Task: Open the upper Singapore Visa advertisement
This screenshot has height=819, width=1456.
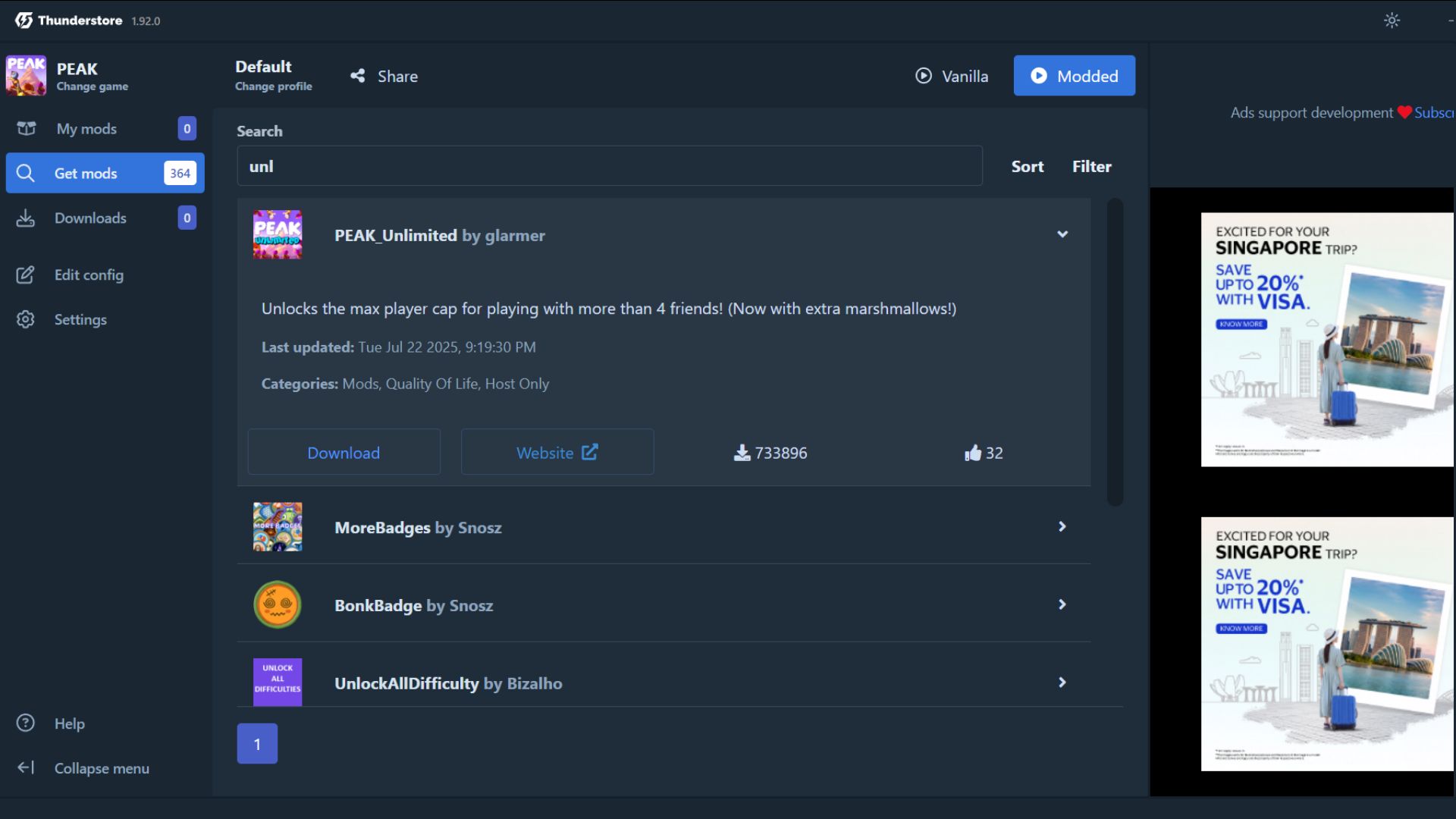Action: (1328, 340)
